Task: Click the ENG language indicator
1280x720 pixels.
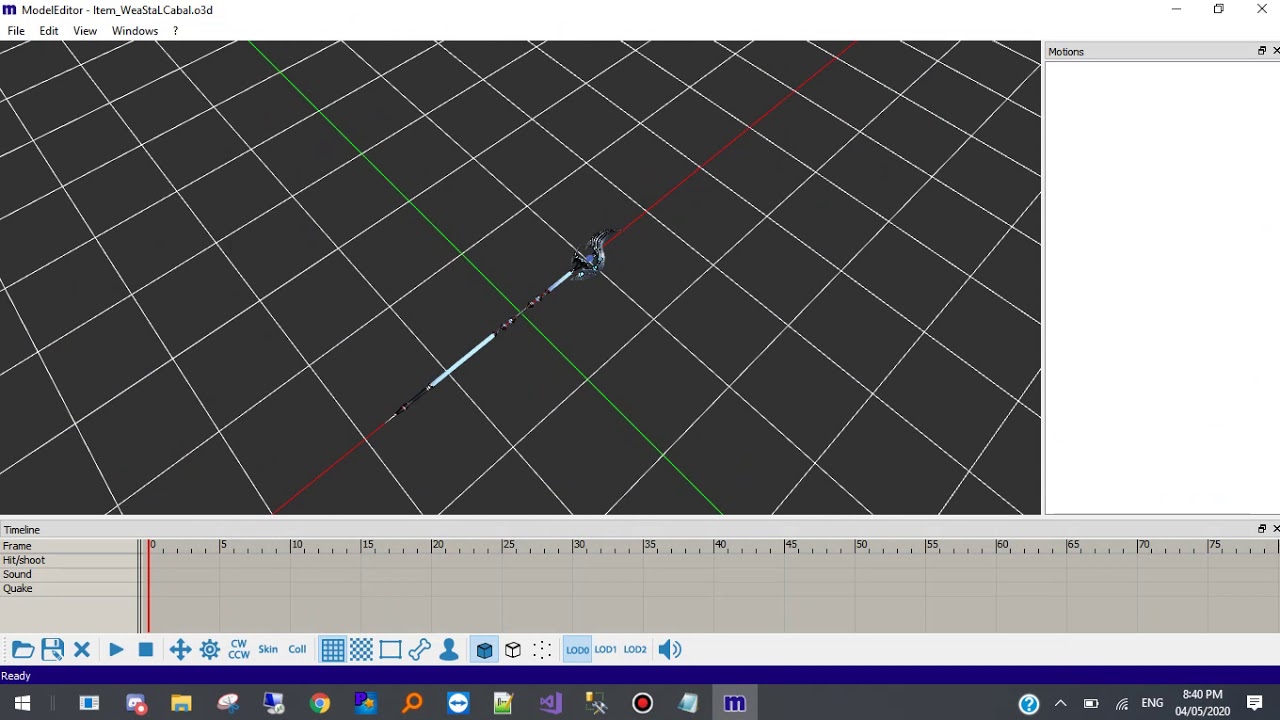Action: 1152,704
